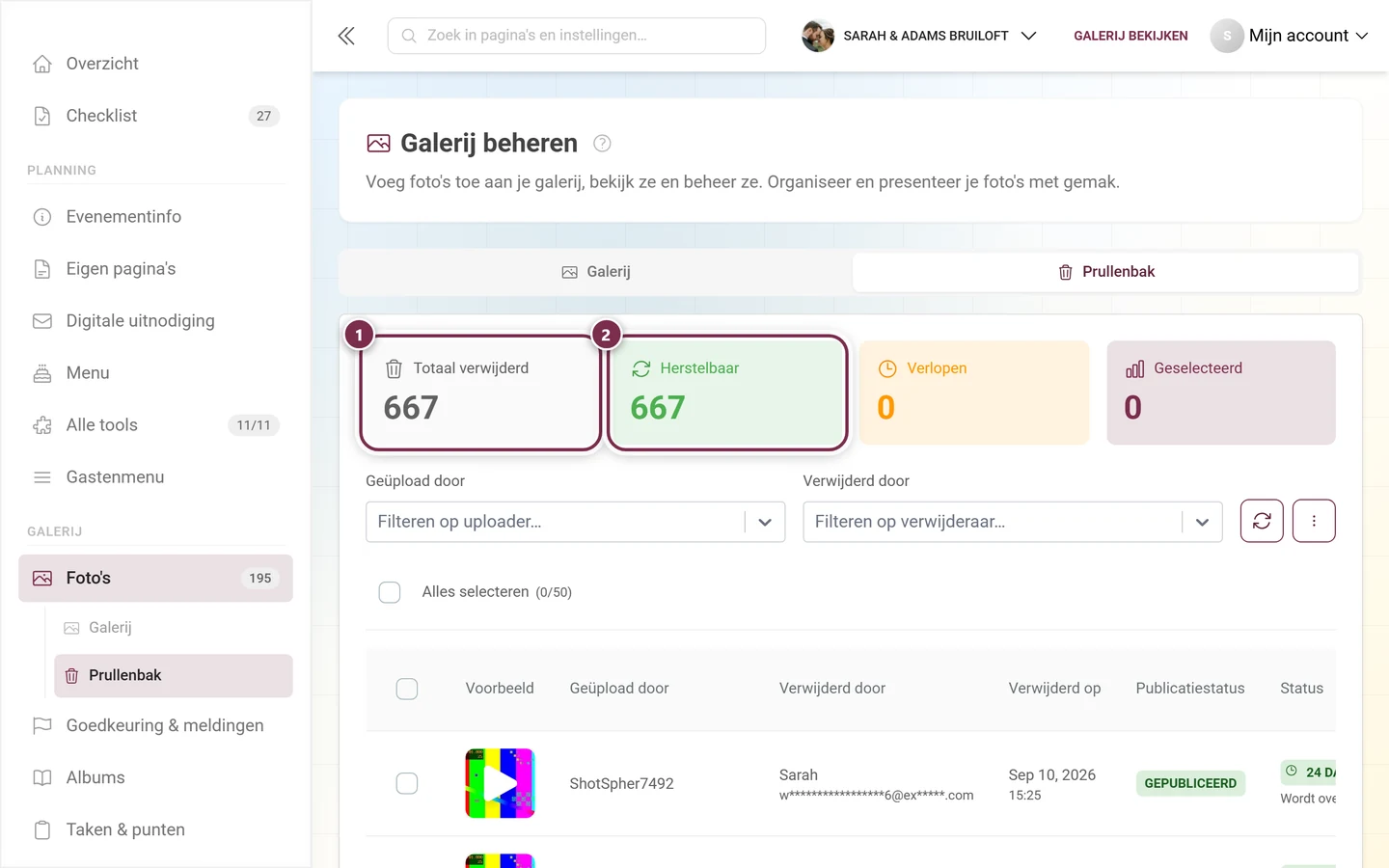The image size is (1389, 868).
Task: Open the Filteren op uploader dropdown
Action: 575,522
